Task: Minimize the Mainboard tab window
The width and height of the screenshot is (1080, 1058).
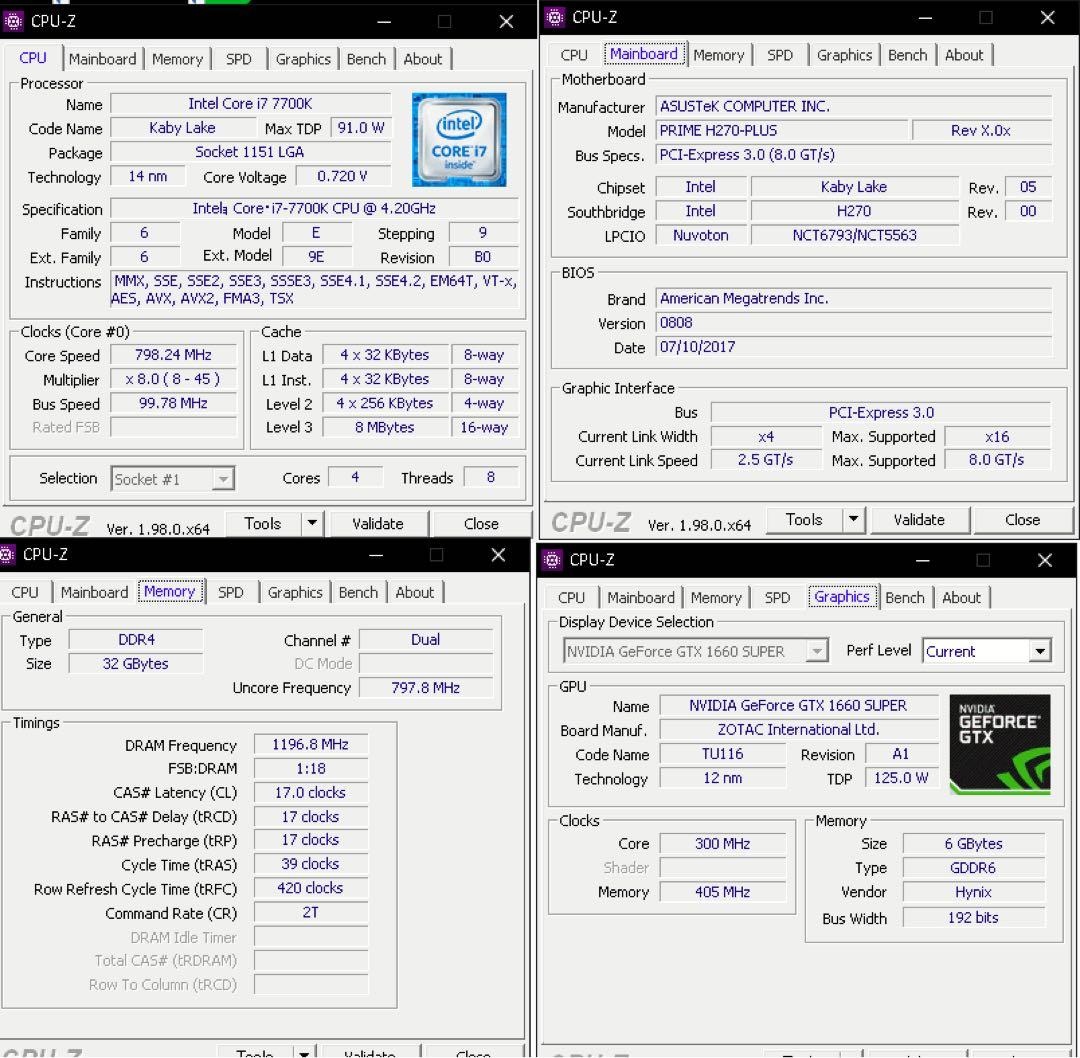Action: point(925,18)
